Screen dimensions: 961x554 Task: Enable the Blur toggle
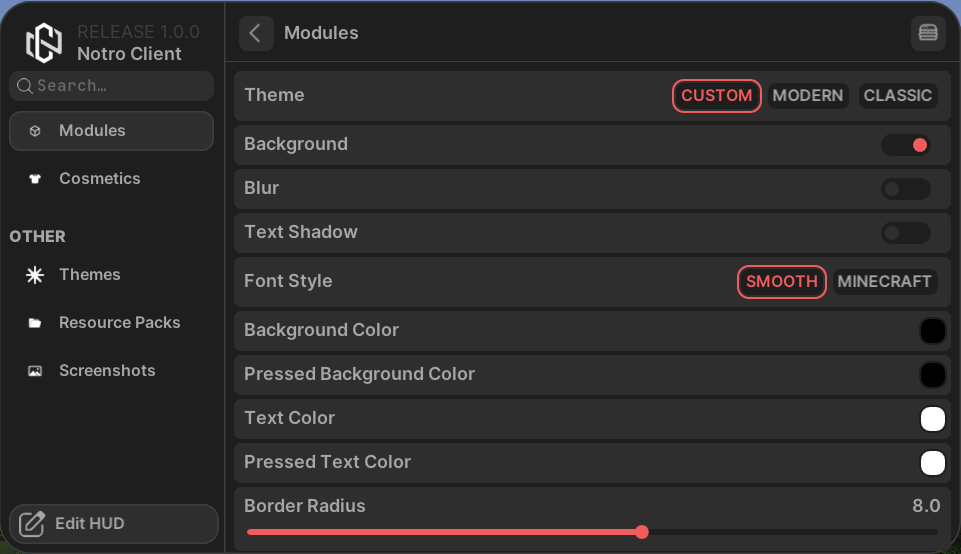point(905,189)
